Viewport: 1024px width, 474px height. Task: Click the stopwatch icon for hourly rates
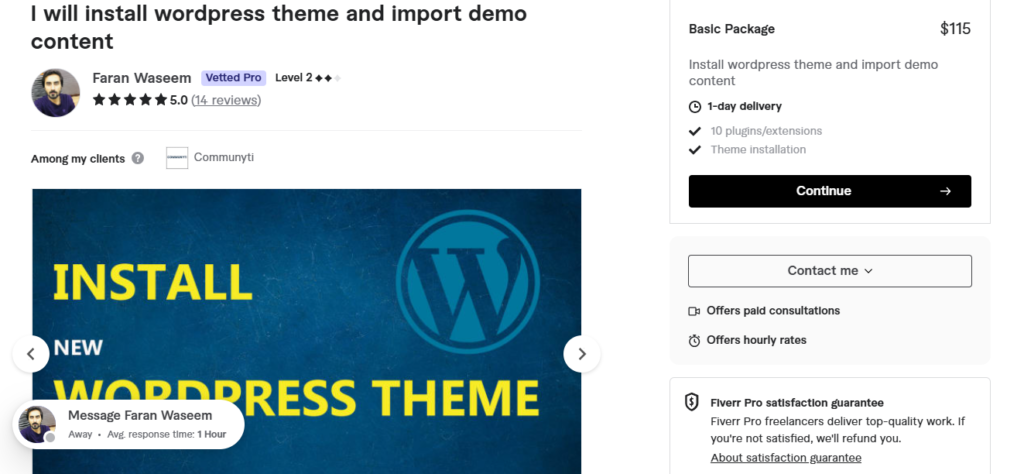pos(694,340)
